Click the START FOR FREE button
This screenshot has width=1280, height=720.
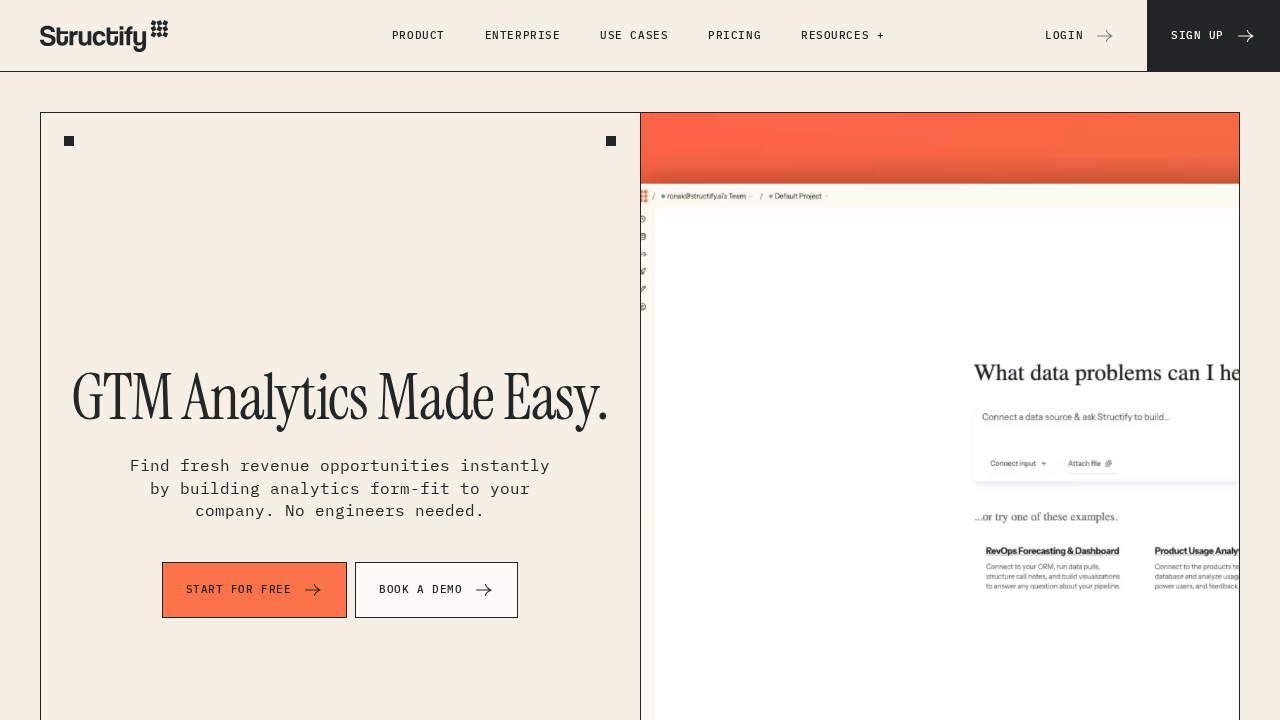tap(254, 589)
